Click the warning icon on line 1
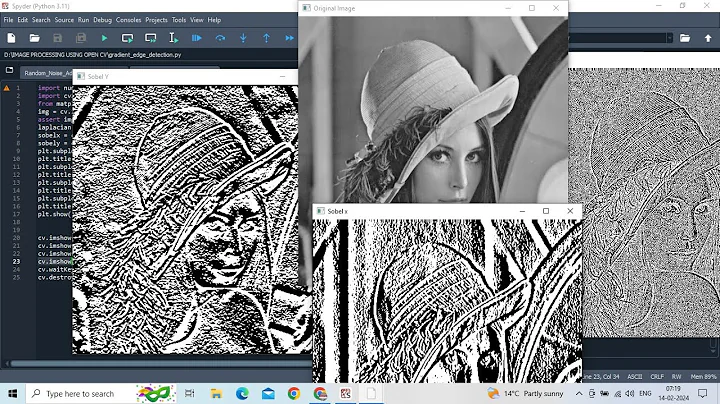Viewport: 720px width, 404px height. 6,88
